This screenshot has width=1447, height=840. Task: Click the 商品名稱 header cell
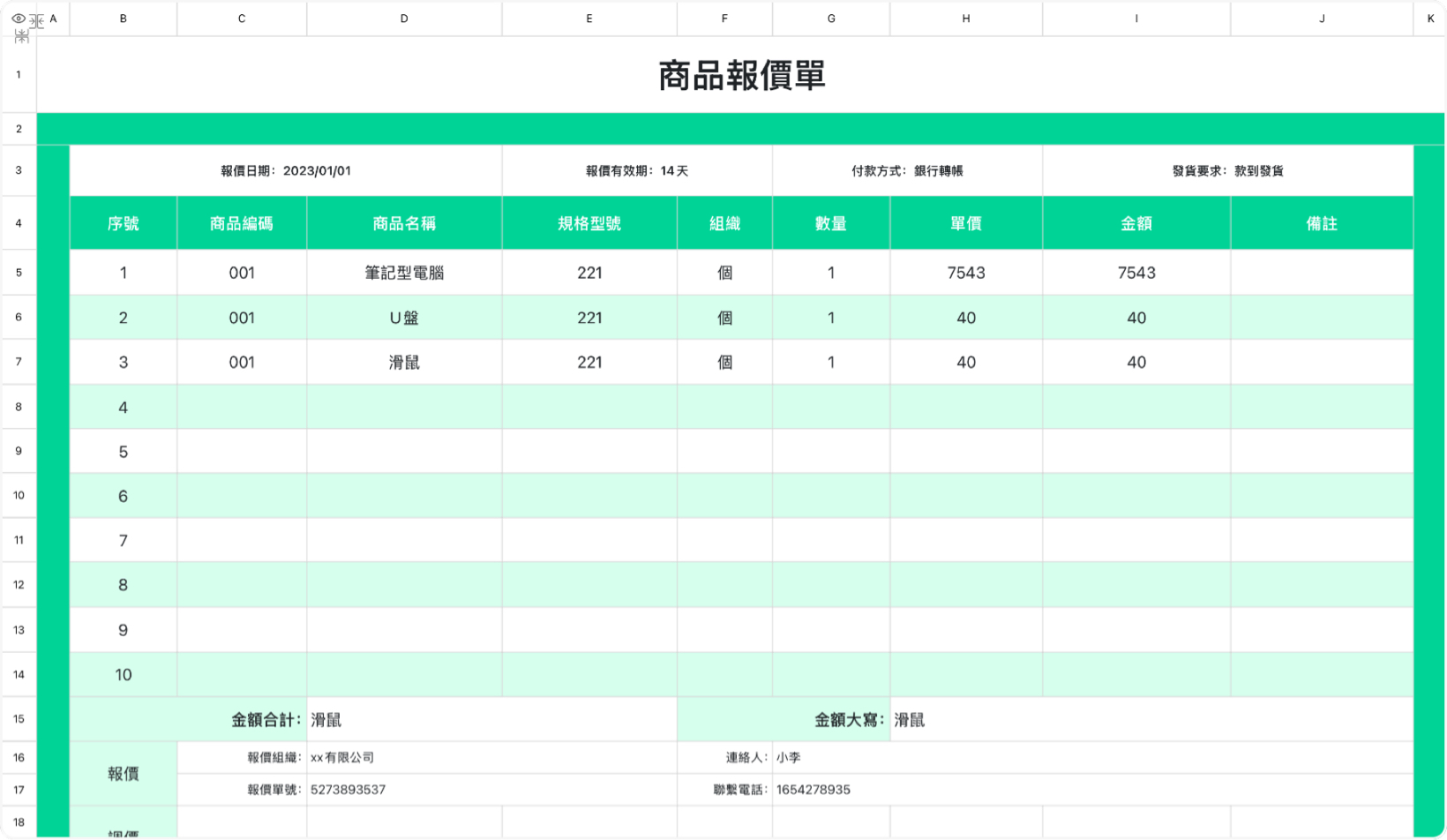[404, 223]
